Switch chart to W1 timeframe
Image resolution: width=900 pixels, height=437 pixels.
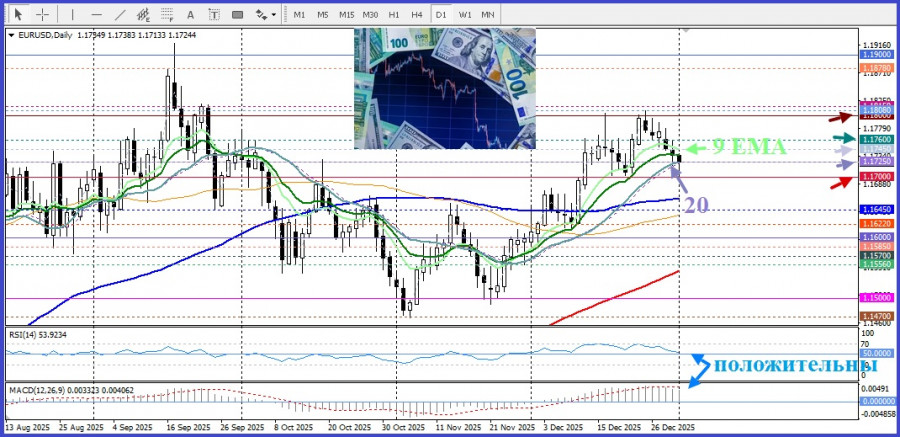click(x=465, y=14)
